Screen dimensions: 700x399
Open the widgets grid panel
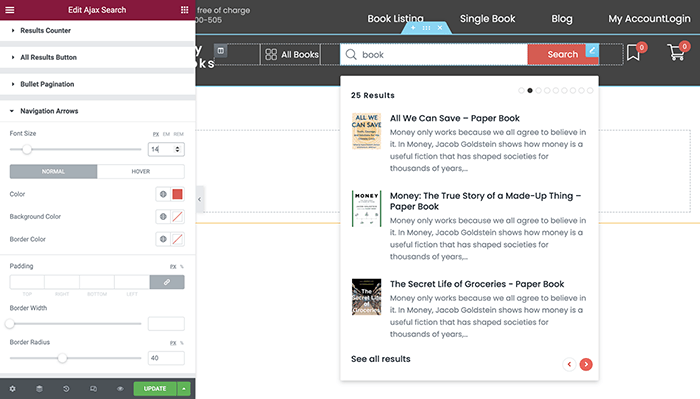click(184, 10)
